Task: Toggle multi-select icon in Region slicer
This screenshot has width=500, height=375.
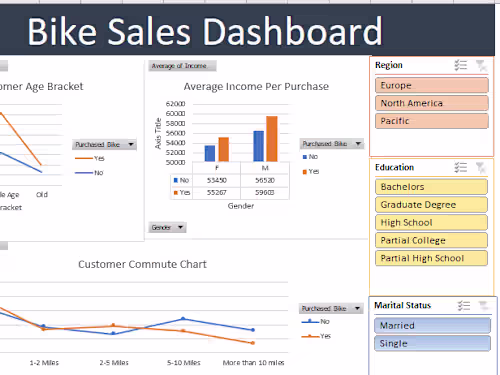Action: 461,65
